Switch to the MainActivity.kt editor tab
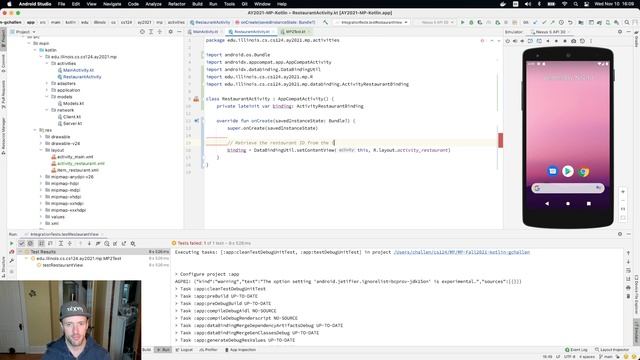Image resolution: width=640 pixels, height=360 pixels. coord(205,31)
